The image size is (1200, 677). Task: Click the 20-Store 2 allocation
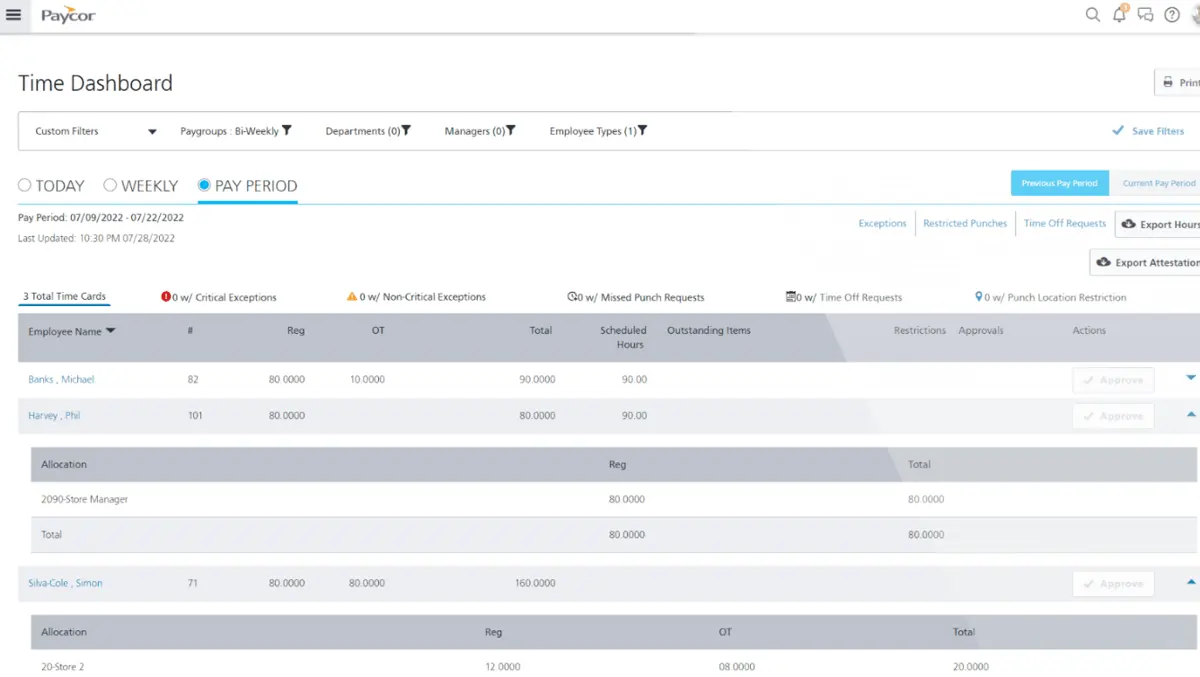pyautogui.click(x=62, y=666)
